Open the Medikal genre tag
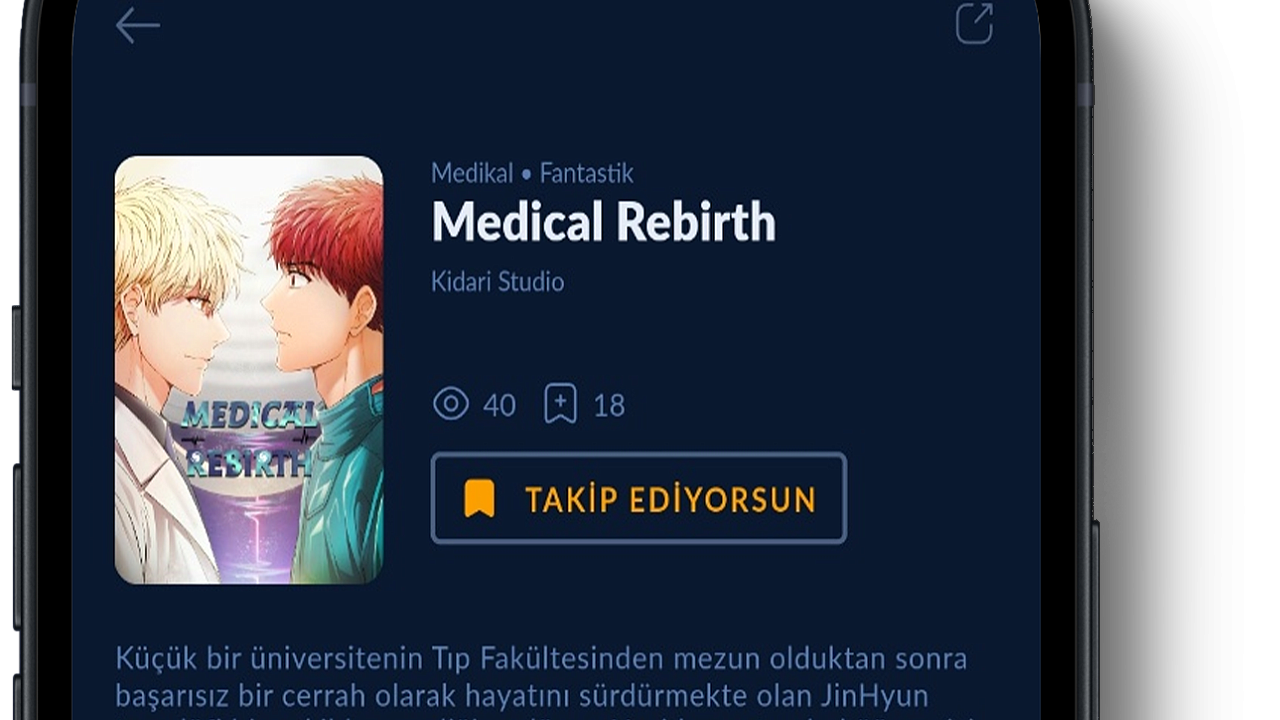 [x=471, y=173]
